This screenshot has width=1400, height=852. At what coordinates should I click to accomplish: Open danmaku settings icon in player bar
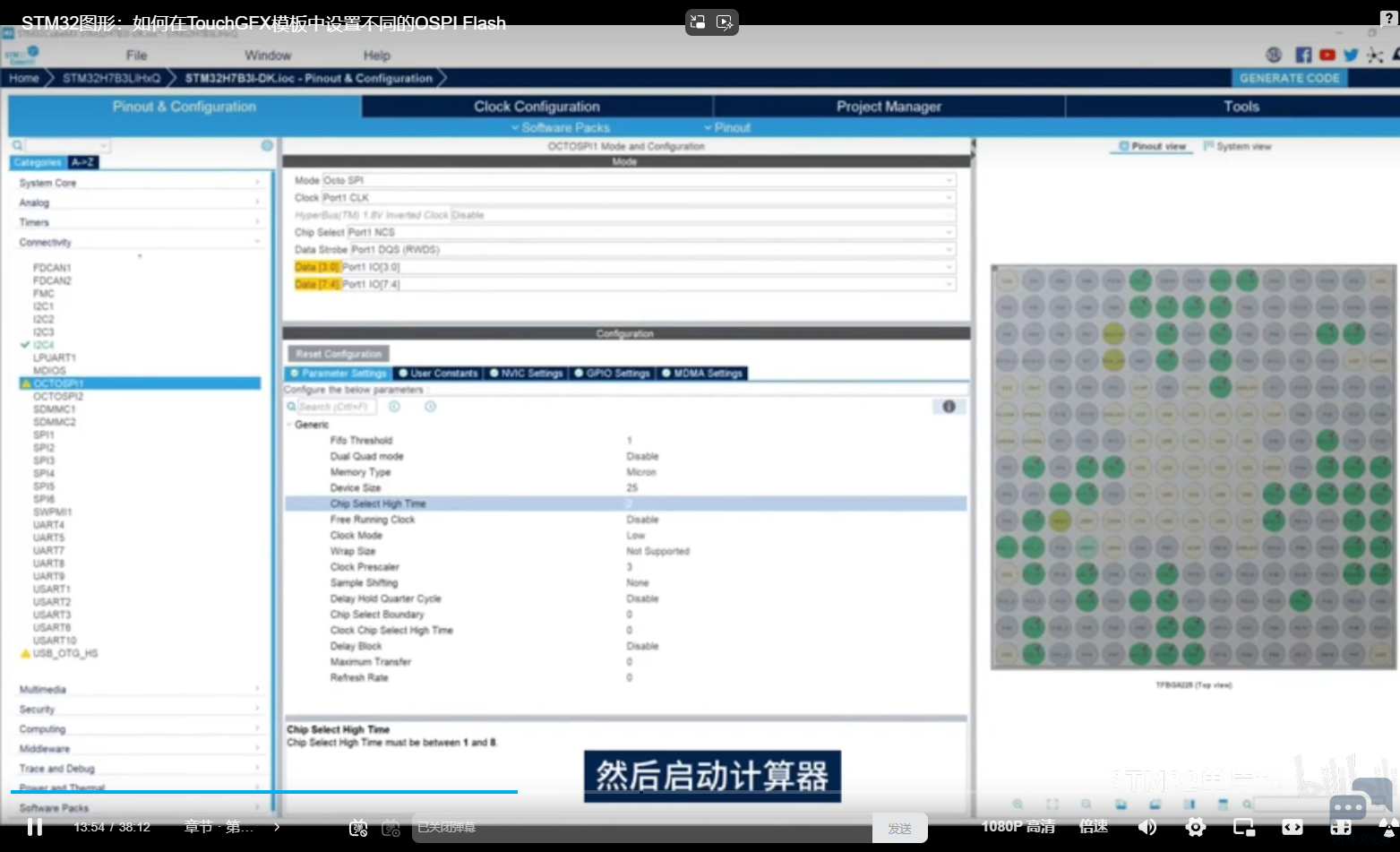tap(391, 828)
